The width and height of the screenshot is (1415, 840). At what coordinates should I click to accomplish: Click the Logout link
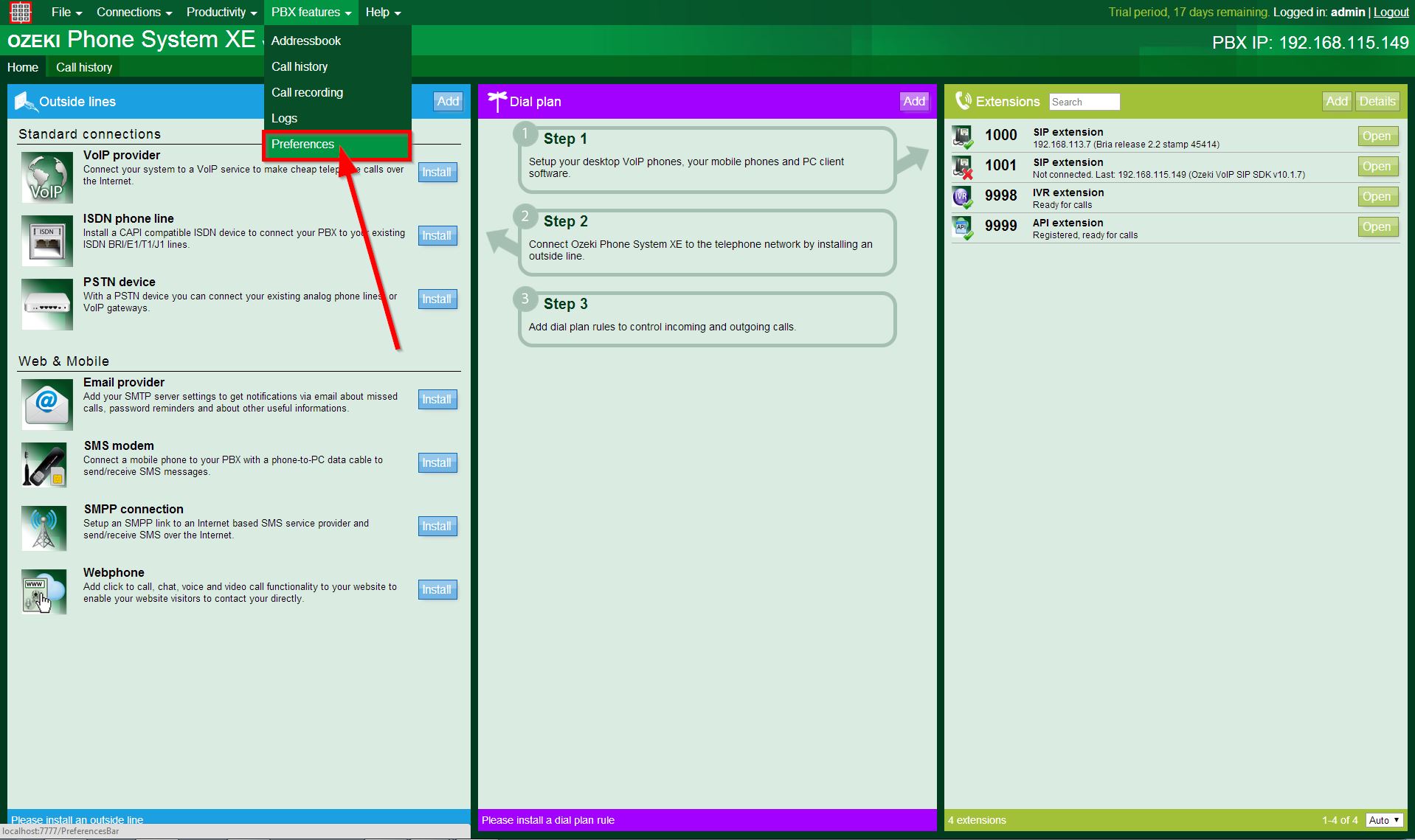[x=1391, y=12]
